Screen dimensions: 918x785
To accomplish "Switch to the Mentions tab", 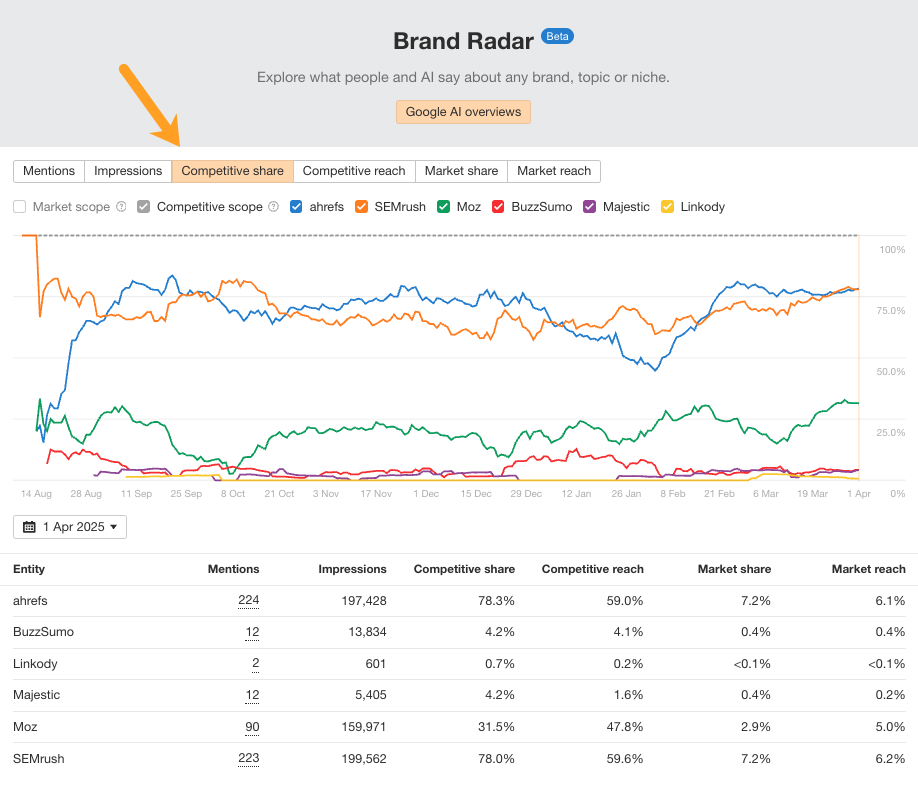I will point(48,171).
